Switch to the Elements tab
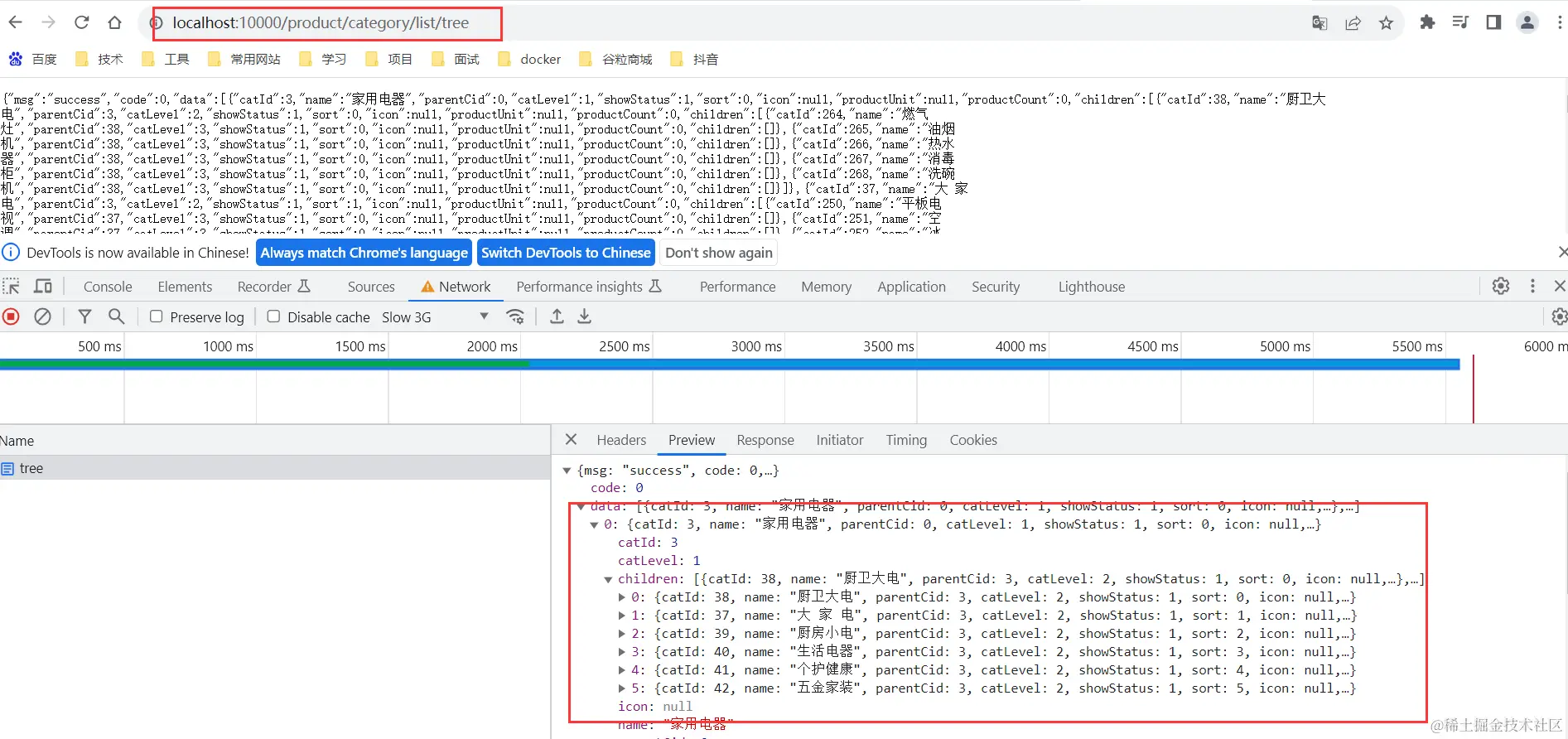1568x739 pixels. (x=185, y=287)
